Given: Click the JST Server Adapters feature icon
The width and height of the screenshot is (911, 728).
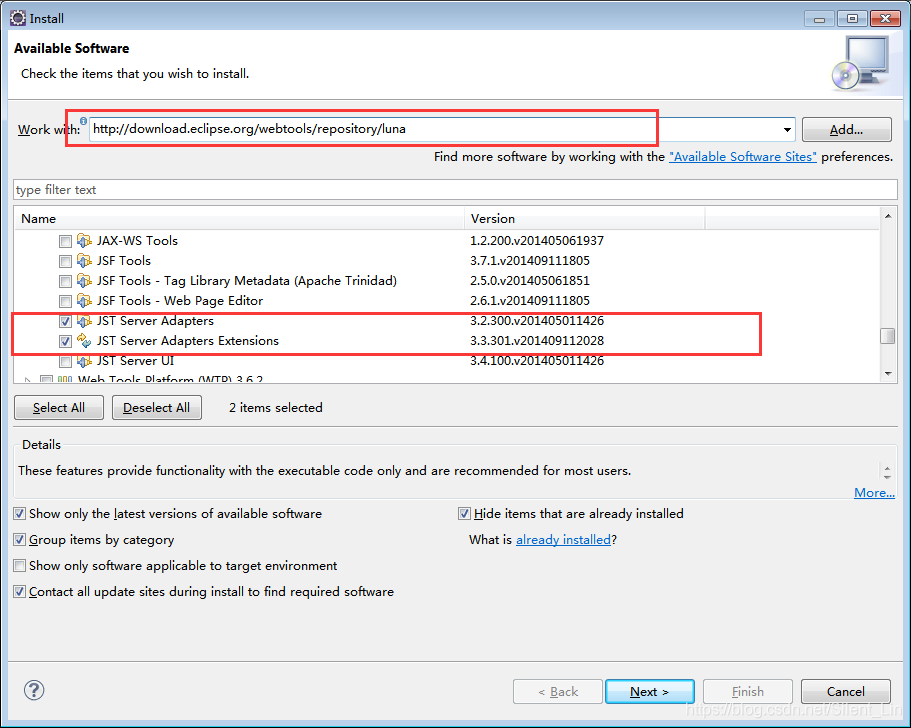Looking at the screenshot, I should click(84, 321).
